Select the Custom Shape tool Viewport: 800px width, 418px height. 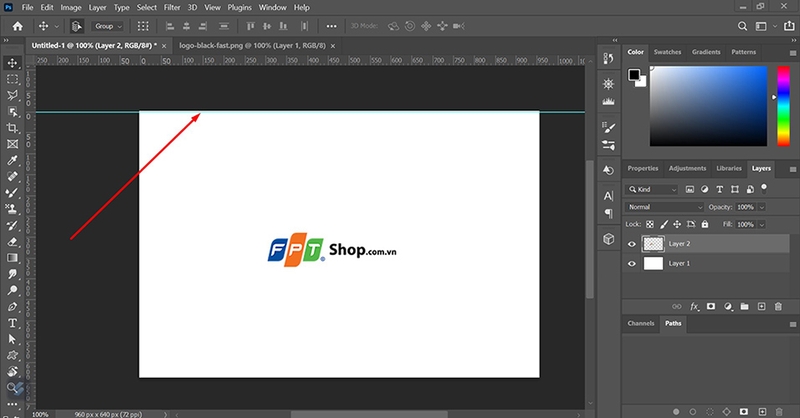click(12, 355)
